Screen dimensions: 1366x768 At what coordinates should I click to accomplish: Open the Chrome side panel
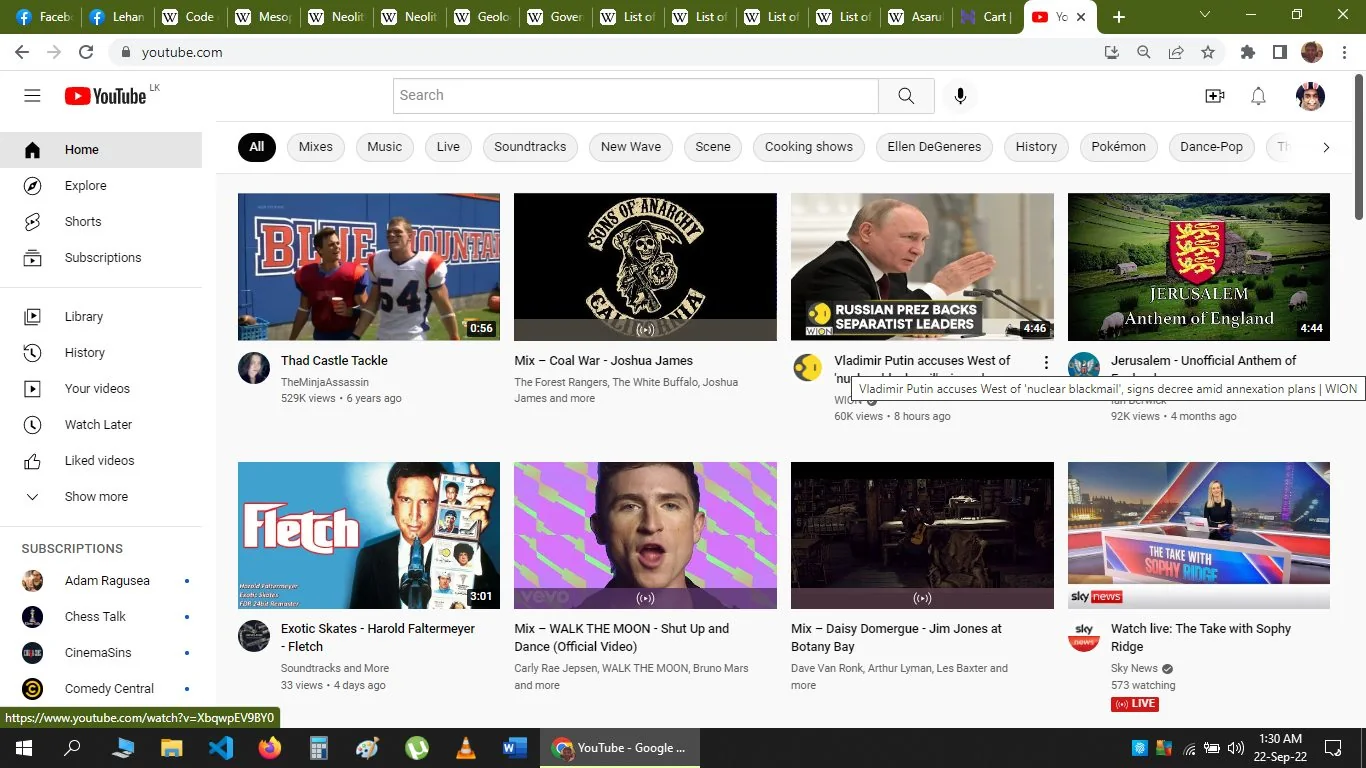[x=1280, y=52]
